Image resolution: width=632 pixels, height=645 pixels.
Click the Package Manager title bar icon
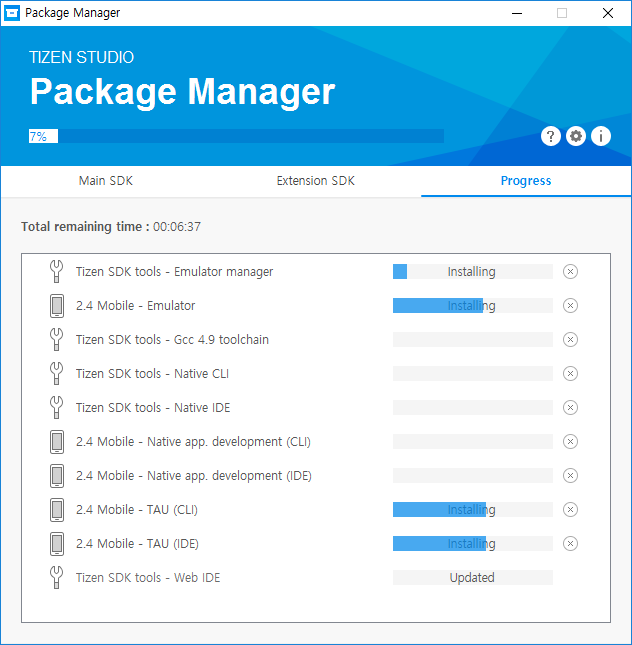pos(13,13)
